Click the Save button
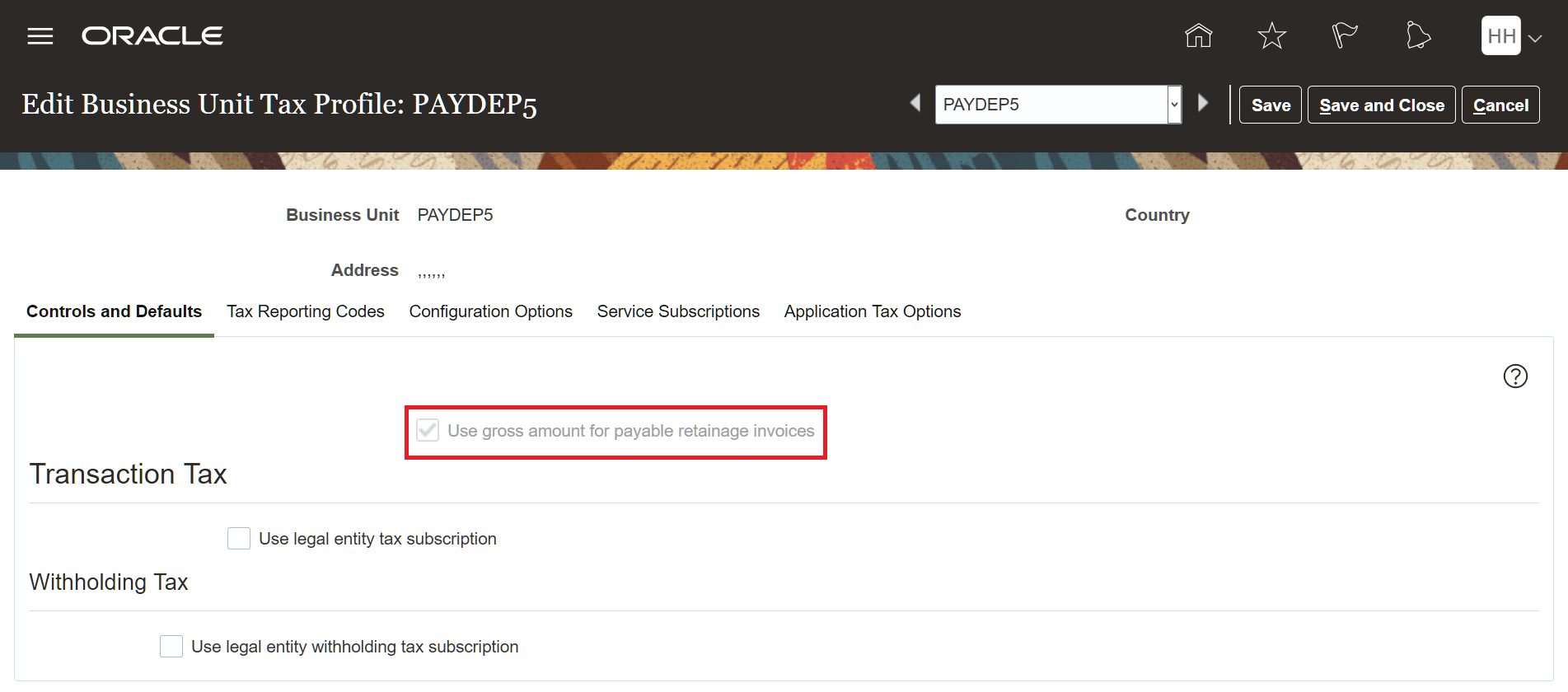The height and width of the screenshot is (692, 1568). coord(1271,105)
